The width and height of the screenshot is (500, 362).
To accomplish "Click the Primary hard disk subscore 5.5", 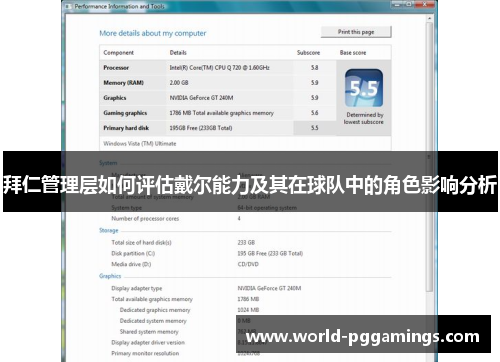I will pos(315,128).
